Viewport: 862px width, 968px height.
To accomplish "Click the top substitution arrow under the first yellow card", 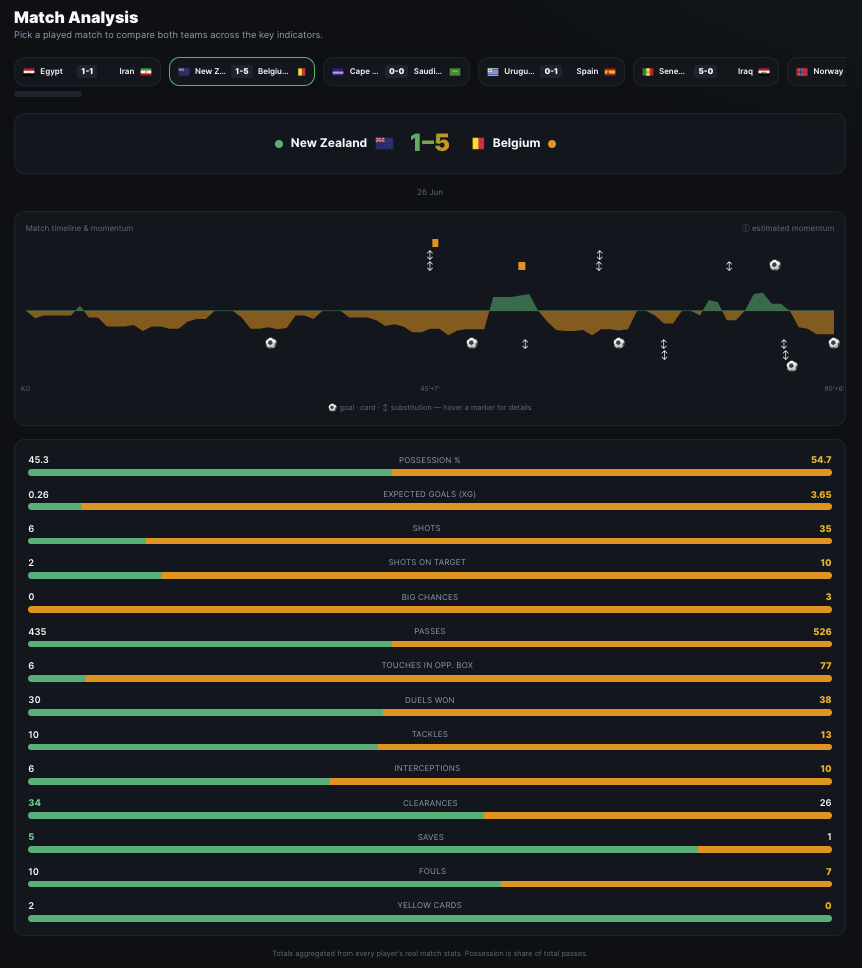I will 430,255.
